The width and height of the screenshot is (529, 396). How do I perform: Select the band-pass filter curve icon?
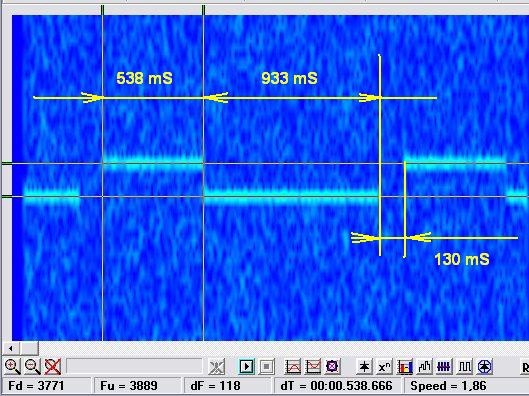[293, 366]
